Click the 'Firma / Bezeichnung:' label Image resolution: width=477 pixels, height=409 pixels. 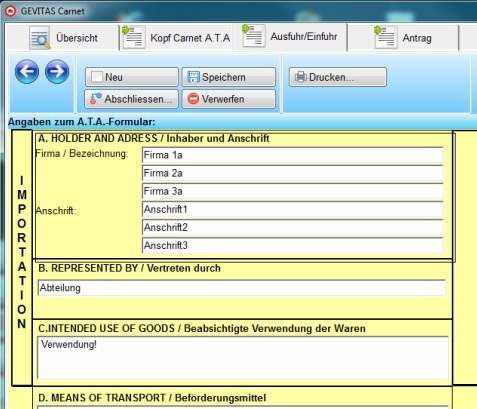(x=82, y=154)
